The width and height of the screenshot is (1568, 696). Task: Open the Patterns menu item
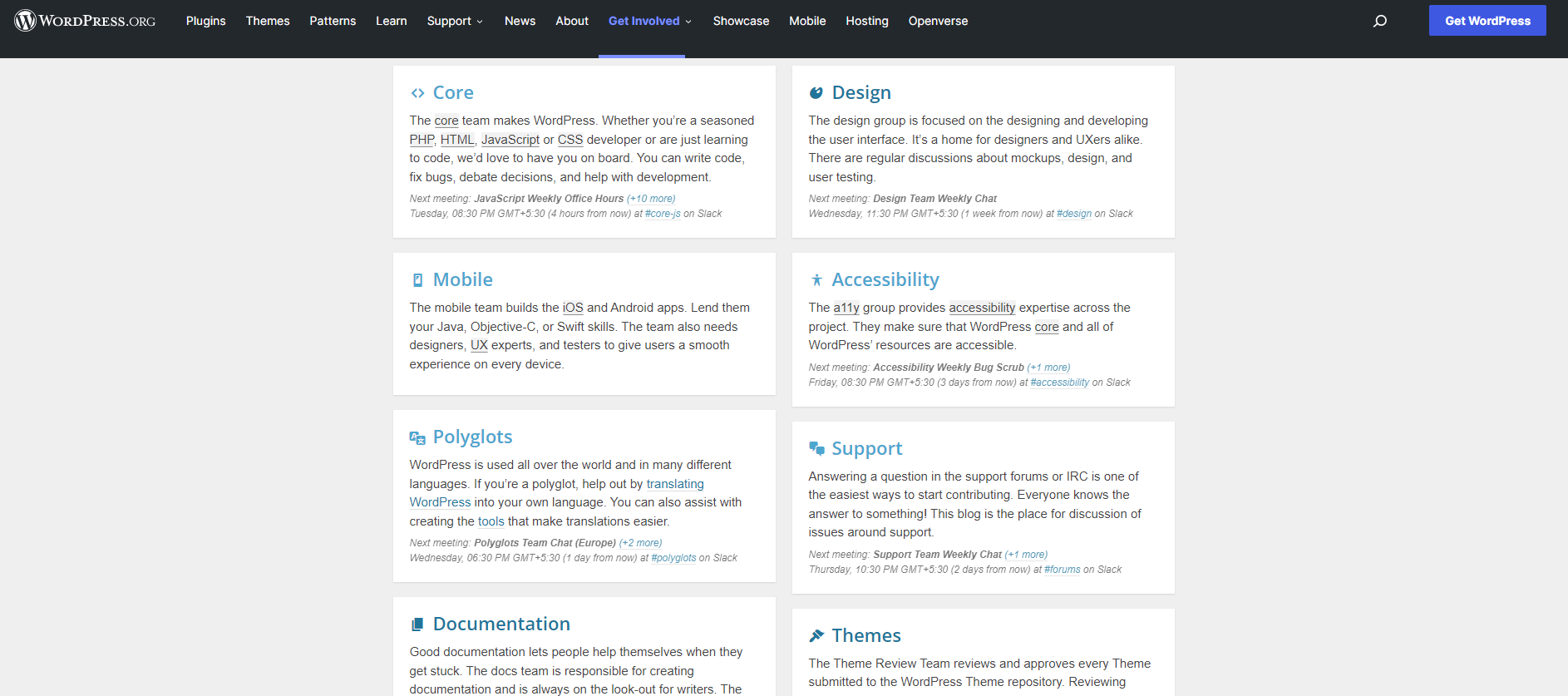pos(333,21)
